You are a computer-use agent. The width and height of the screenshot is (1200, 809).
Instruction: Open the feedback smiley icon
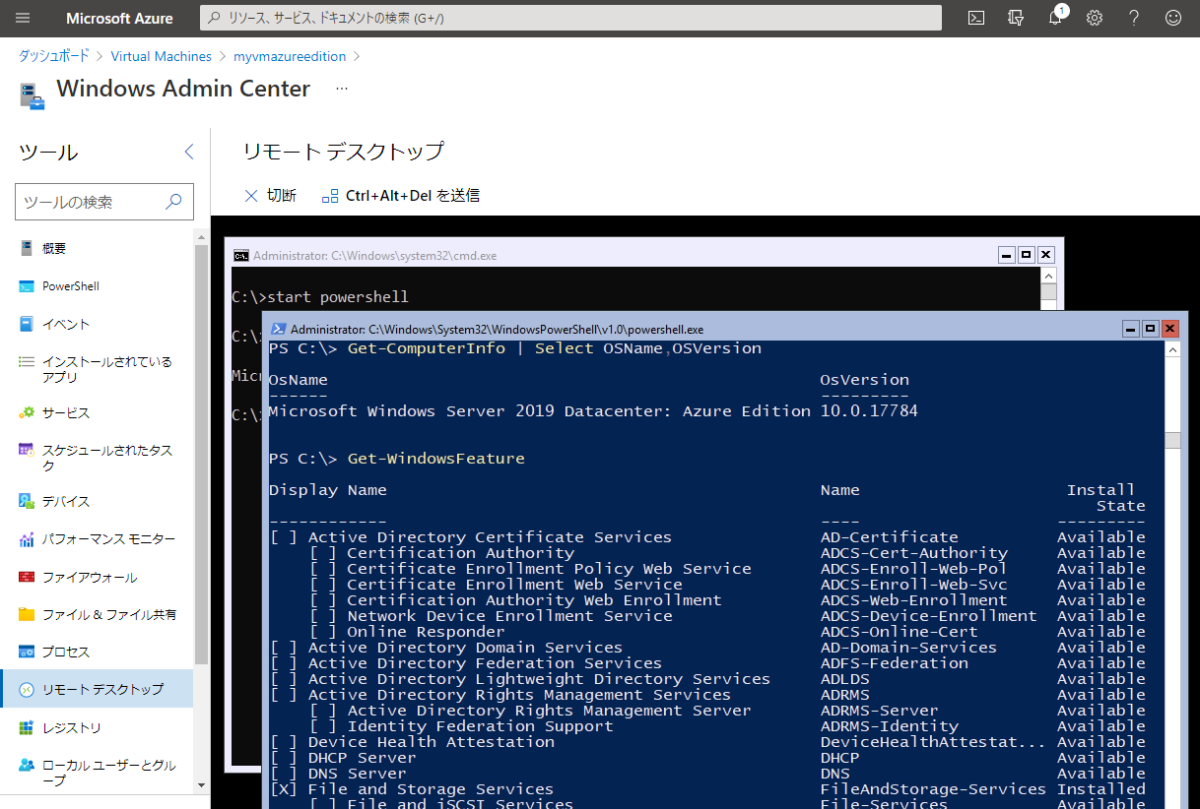(x=1172, y=17)
